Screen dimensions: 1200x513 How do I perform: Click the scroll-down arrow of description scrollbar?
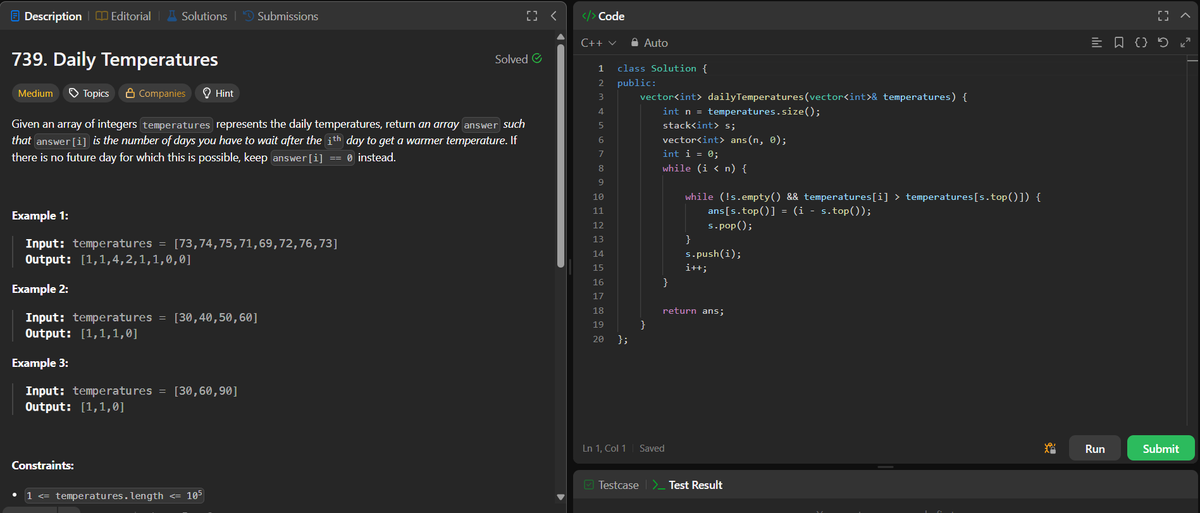pos(563,497)
